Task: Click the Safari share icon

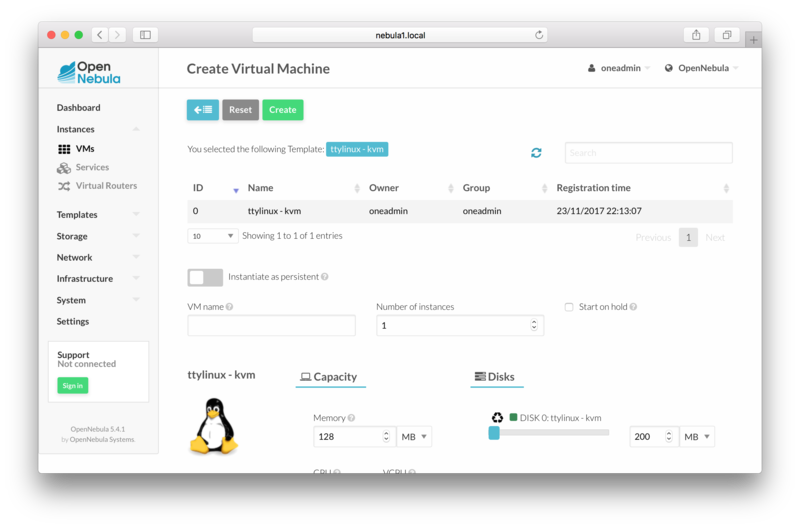Action: 696,35
